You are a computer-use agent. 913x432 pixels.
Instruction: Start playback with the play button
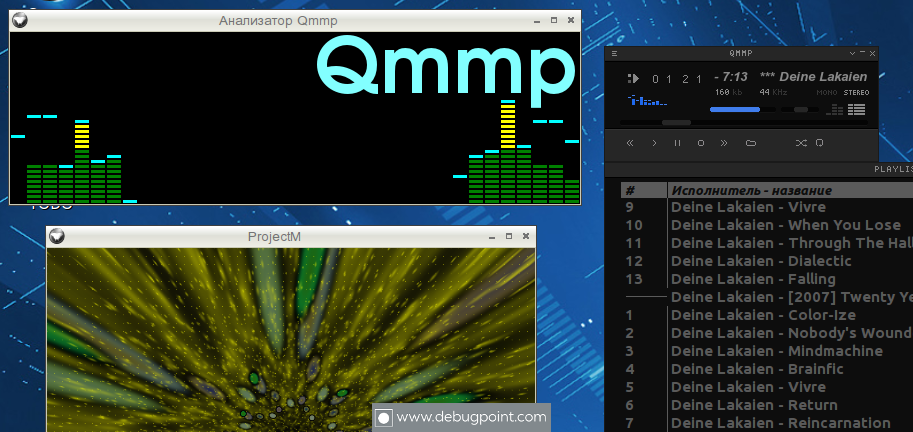pyautogui.click(x=654, y=143)
